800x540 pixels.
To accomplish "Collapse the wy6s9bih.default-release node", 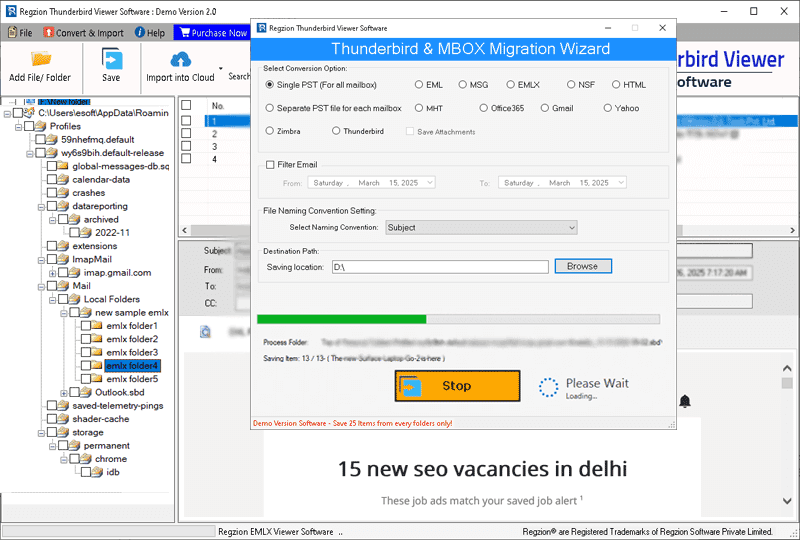I will pyautogui.click(x=30, y=153).
